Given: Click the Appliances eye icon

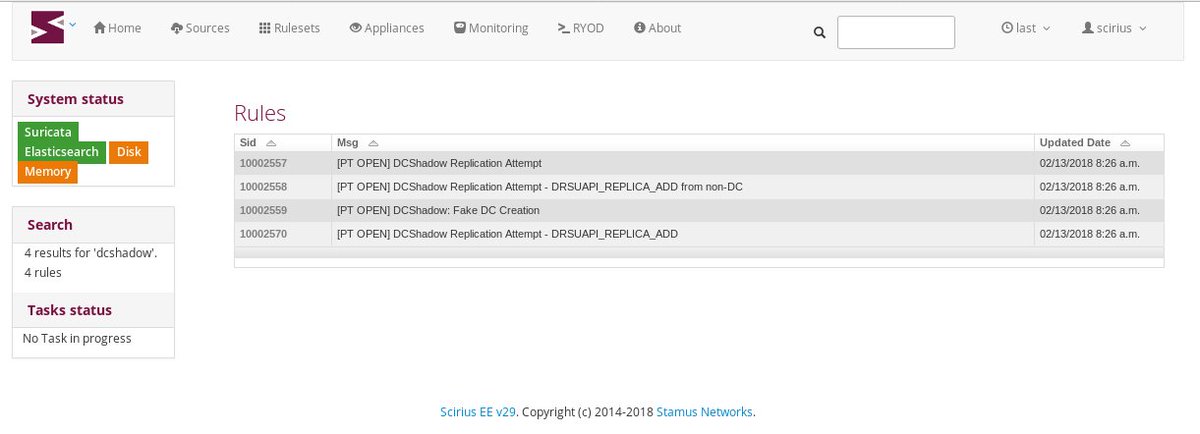Looking at the screenshot, I should pyautogui.click(x=356, y=28).
